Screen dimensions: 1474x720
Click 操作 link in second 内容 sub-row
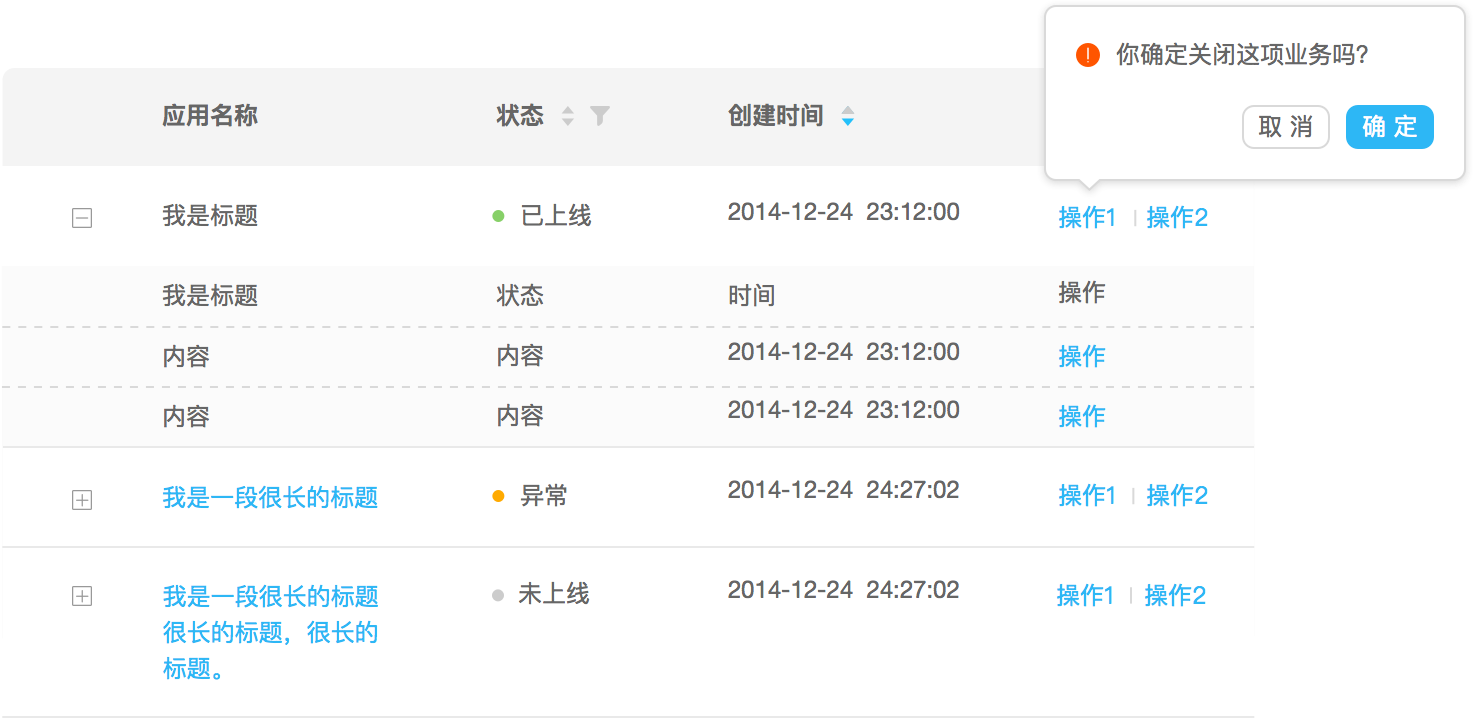click(x=1082, y=415)
